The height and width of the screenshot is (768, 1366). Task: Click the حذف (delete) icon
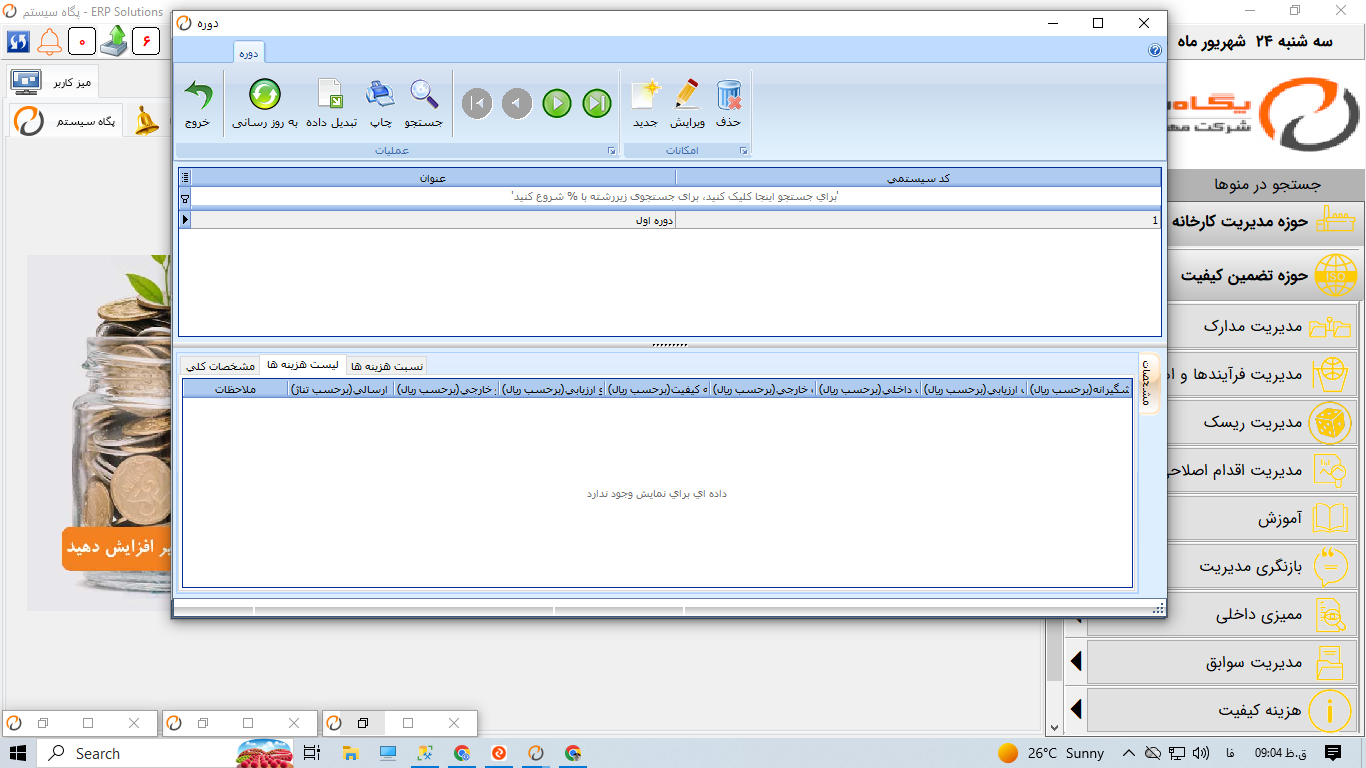pyautogui.click(x=729, y=97)
